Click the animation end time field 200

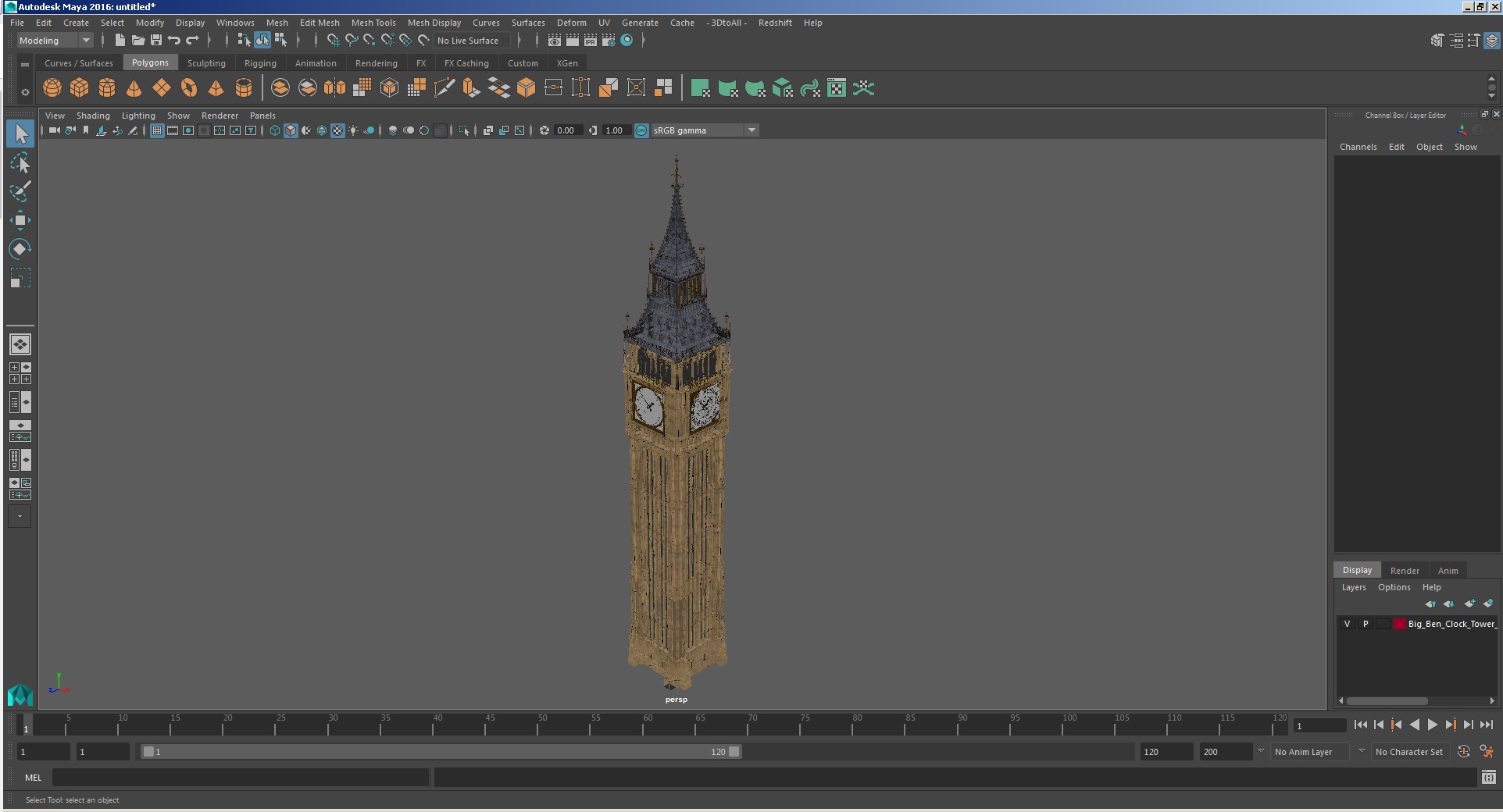1226,752
